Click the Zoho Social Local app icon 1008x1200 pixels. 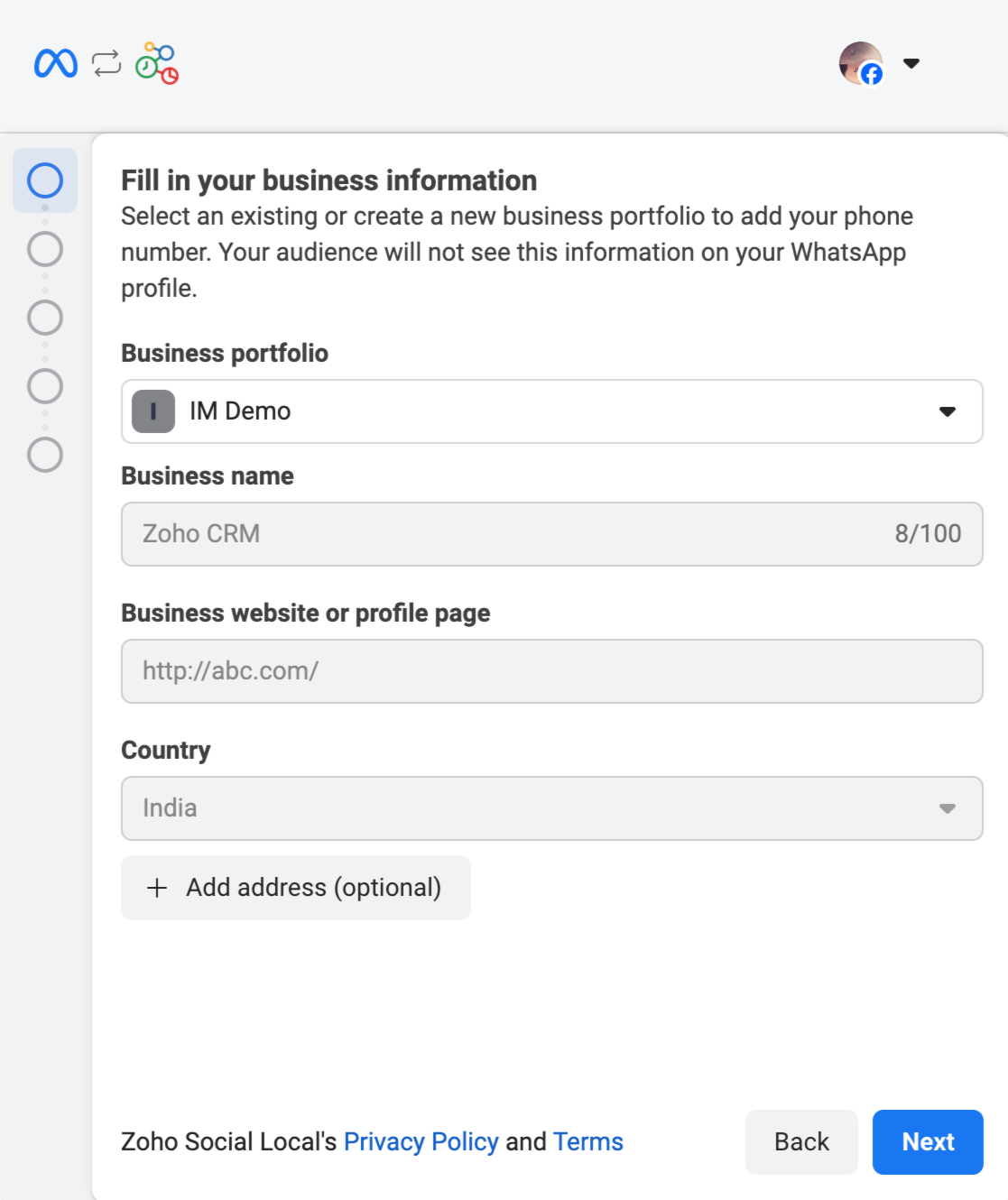157,63
